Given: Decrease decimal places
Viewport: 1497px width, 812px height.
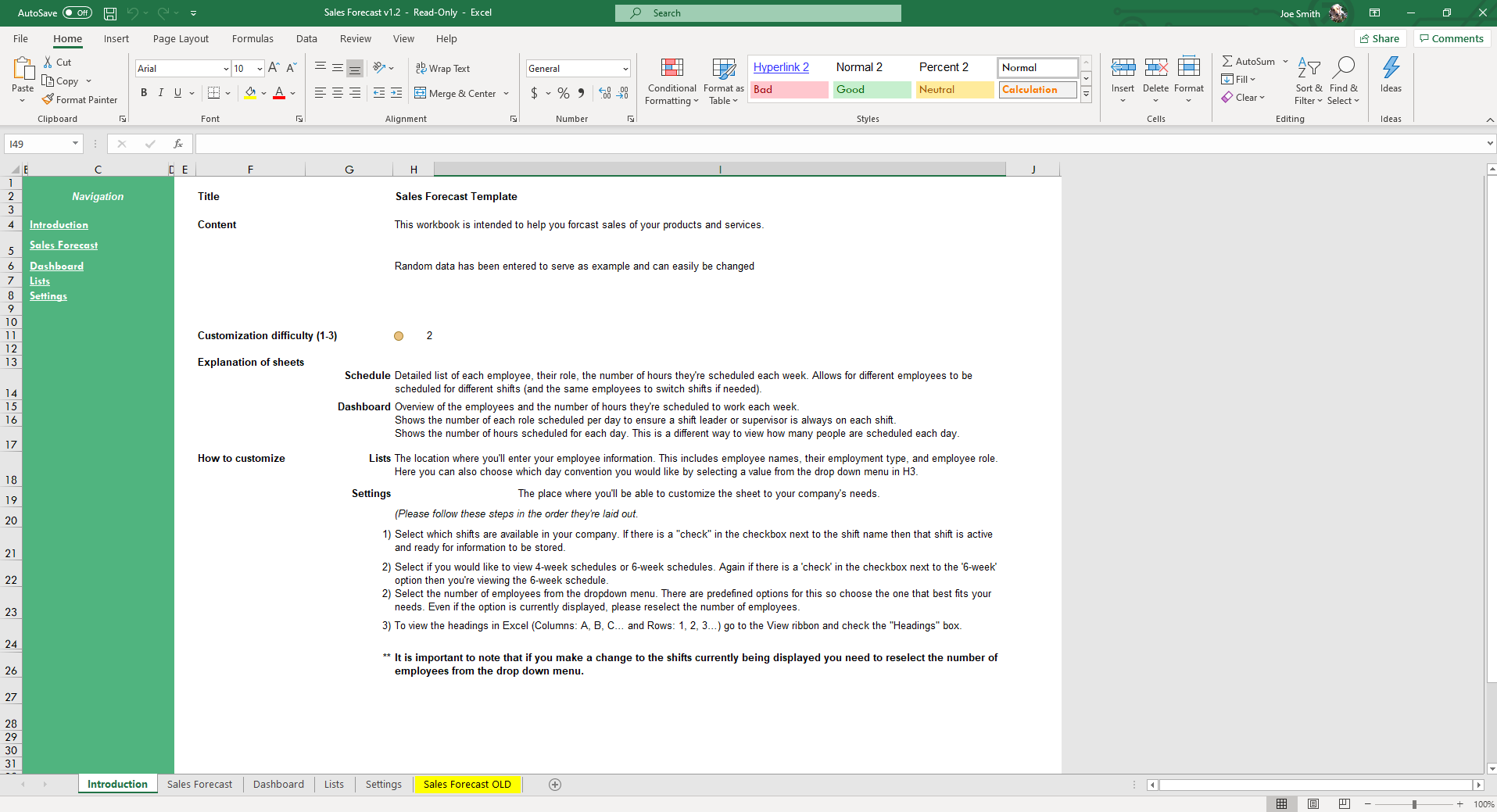Looking at the screenshot, I should click(x=622, y=93).
